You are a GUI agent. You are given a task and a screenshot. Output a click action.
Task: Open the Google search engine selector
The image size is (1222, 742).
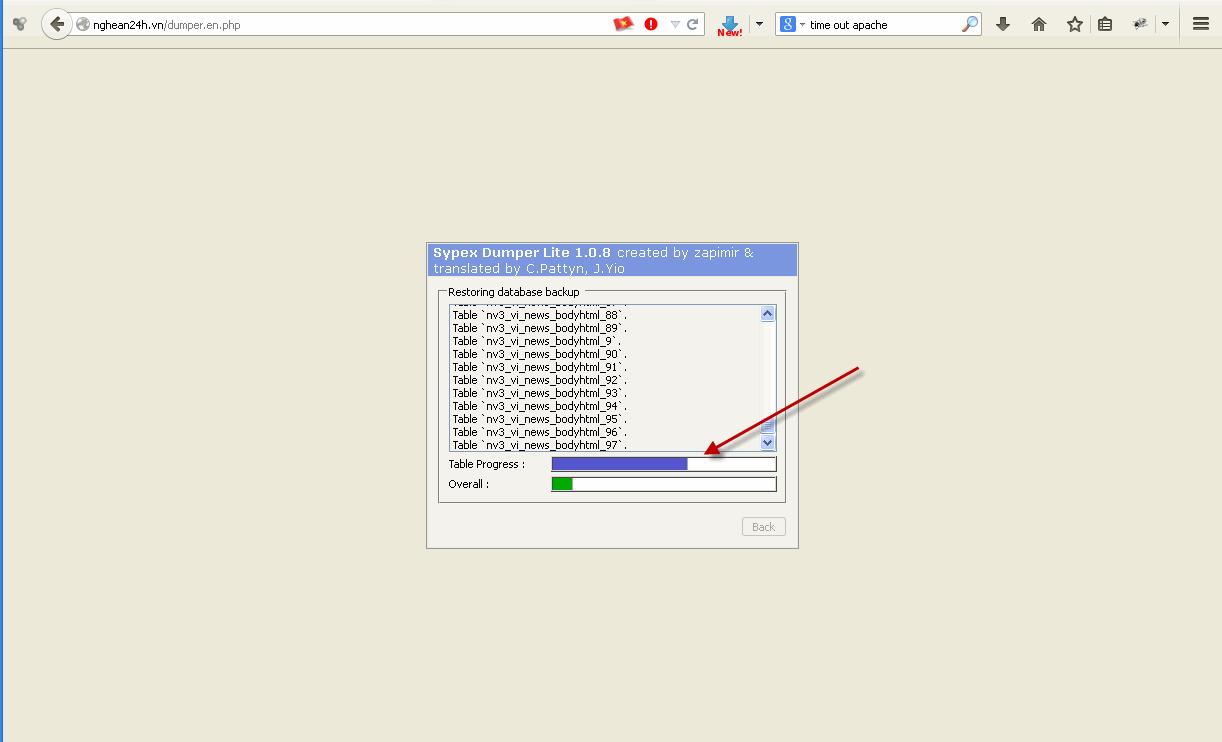[x=791, y=24]
